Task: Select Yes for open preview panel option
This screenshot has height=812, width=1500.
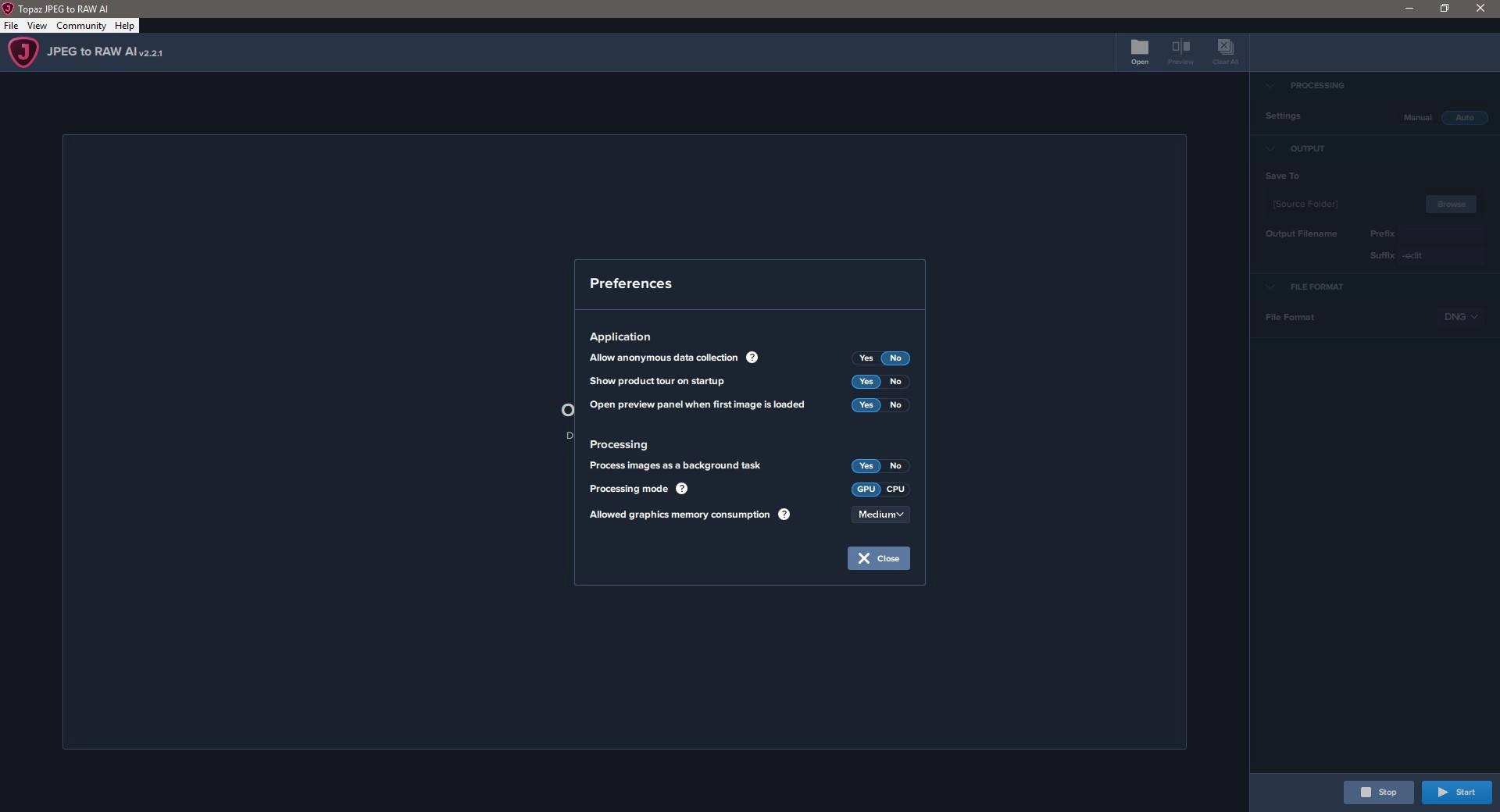Action: (x=866, y=405)
